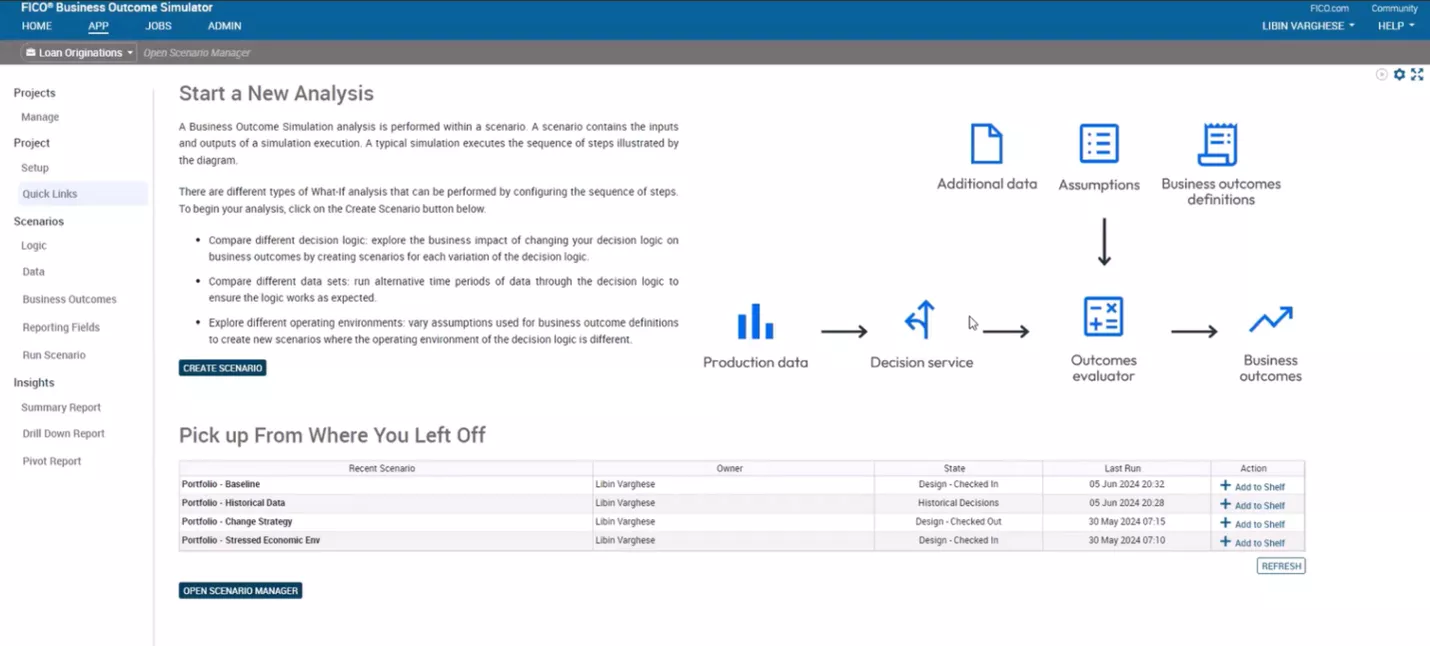Click the REFRESH button
1430x646 pixels.
pyautogui.click(x=1281, y=566)
